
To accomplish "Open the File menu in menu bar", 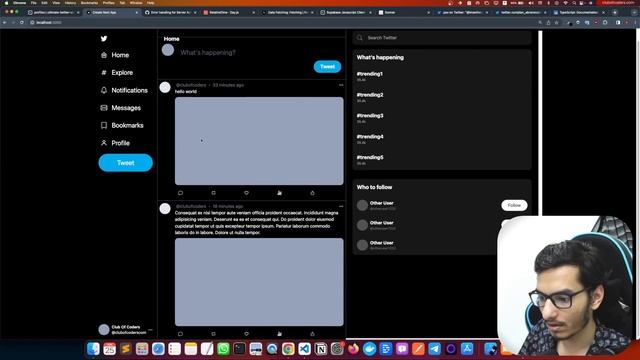I will (x=33, y=3).
